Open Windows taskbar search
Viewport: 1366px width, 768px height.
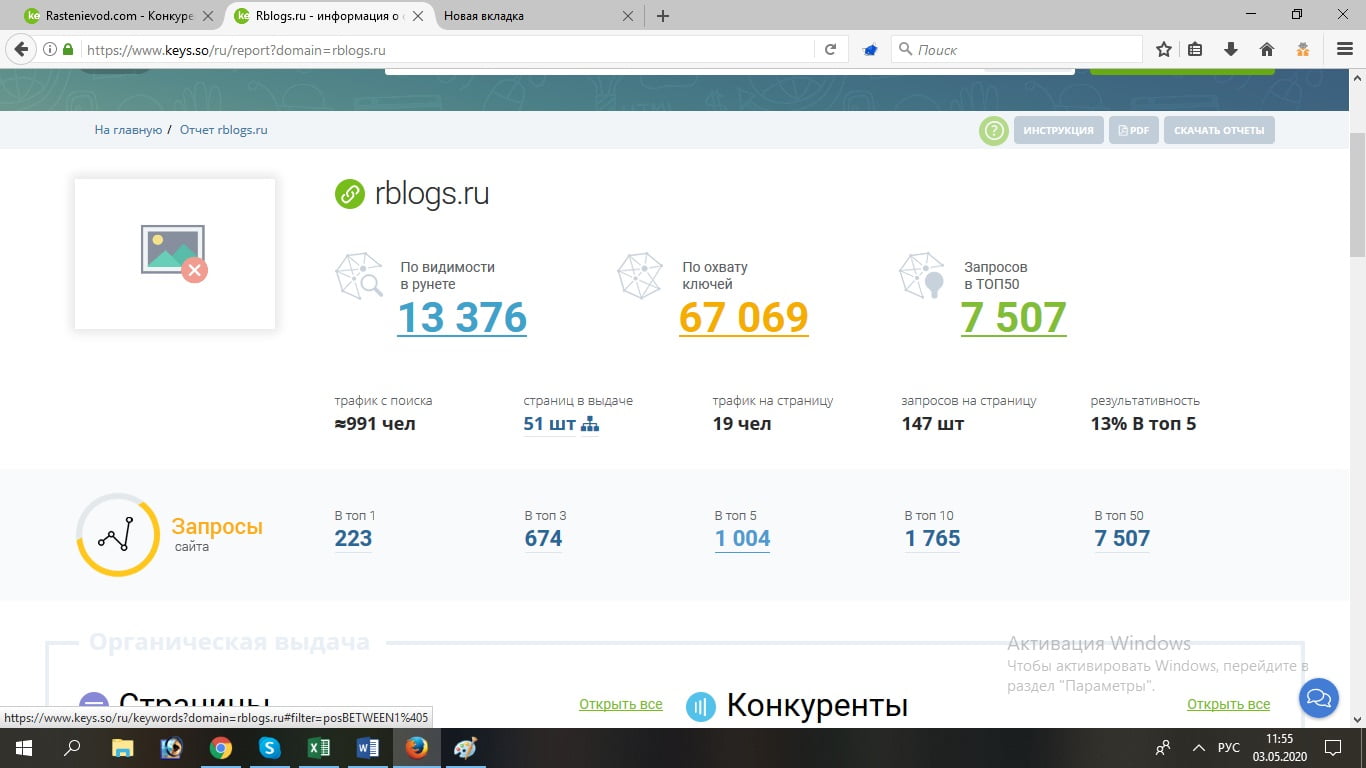(x=72, y=747)
